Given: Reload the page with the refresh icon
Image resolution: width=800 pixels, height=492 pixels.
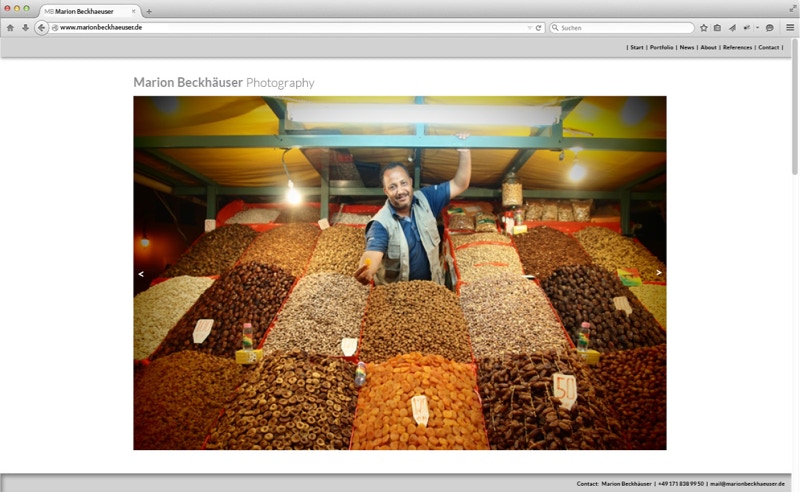Looking at the screenshot, I should (x=539, y=28).
